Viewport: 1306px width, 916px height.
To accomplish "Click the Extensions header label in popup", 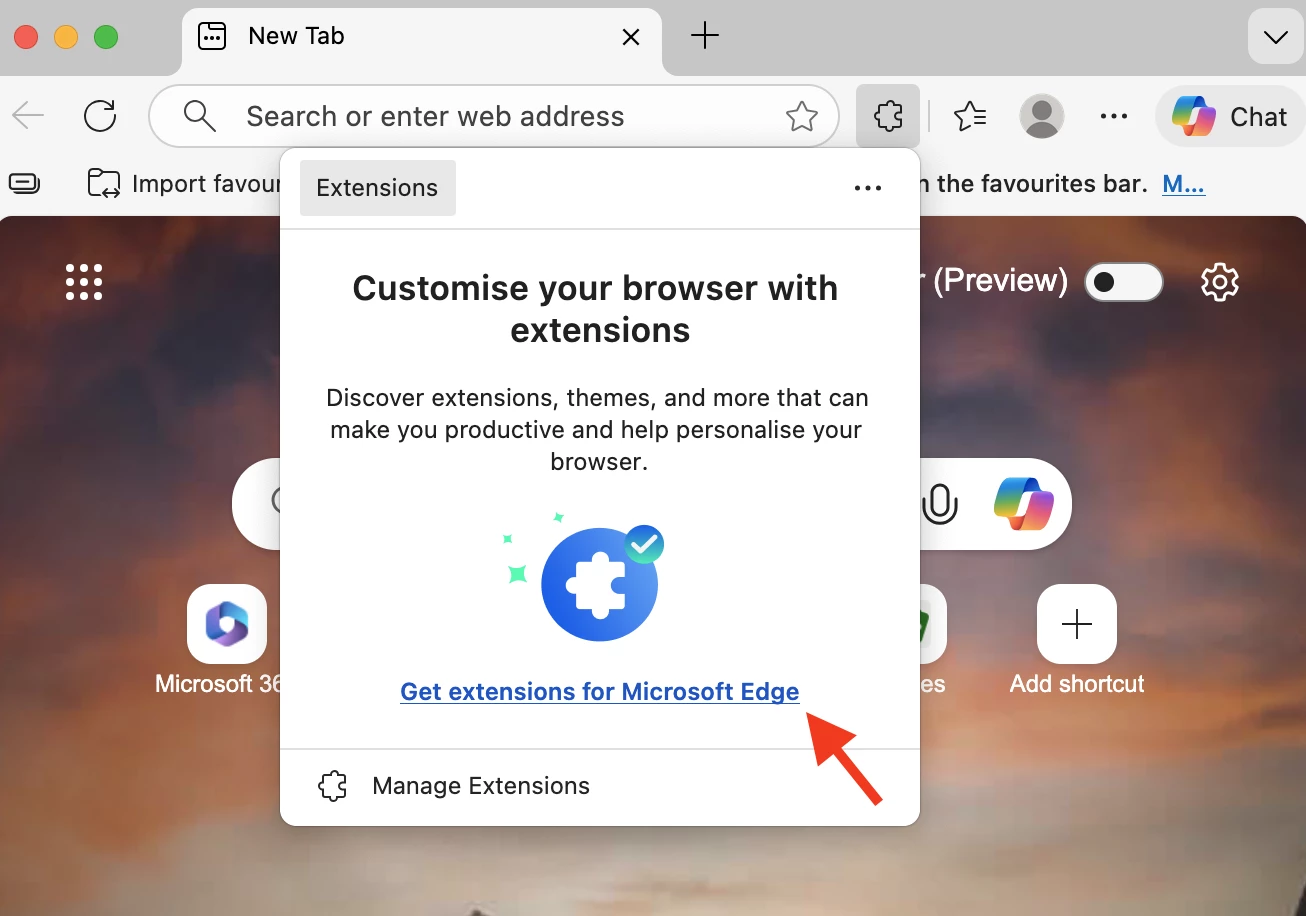I will point(377,188).
